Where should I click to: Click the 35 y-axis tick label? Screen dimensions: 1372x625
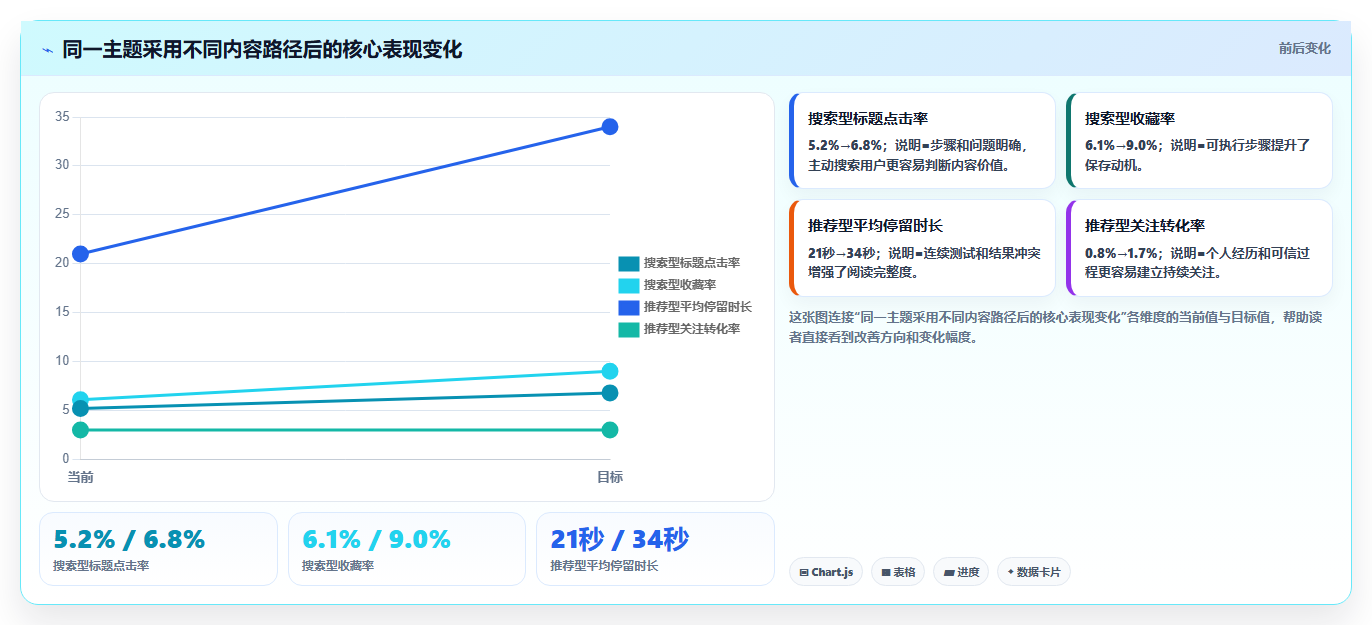coord(62,117)
